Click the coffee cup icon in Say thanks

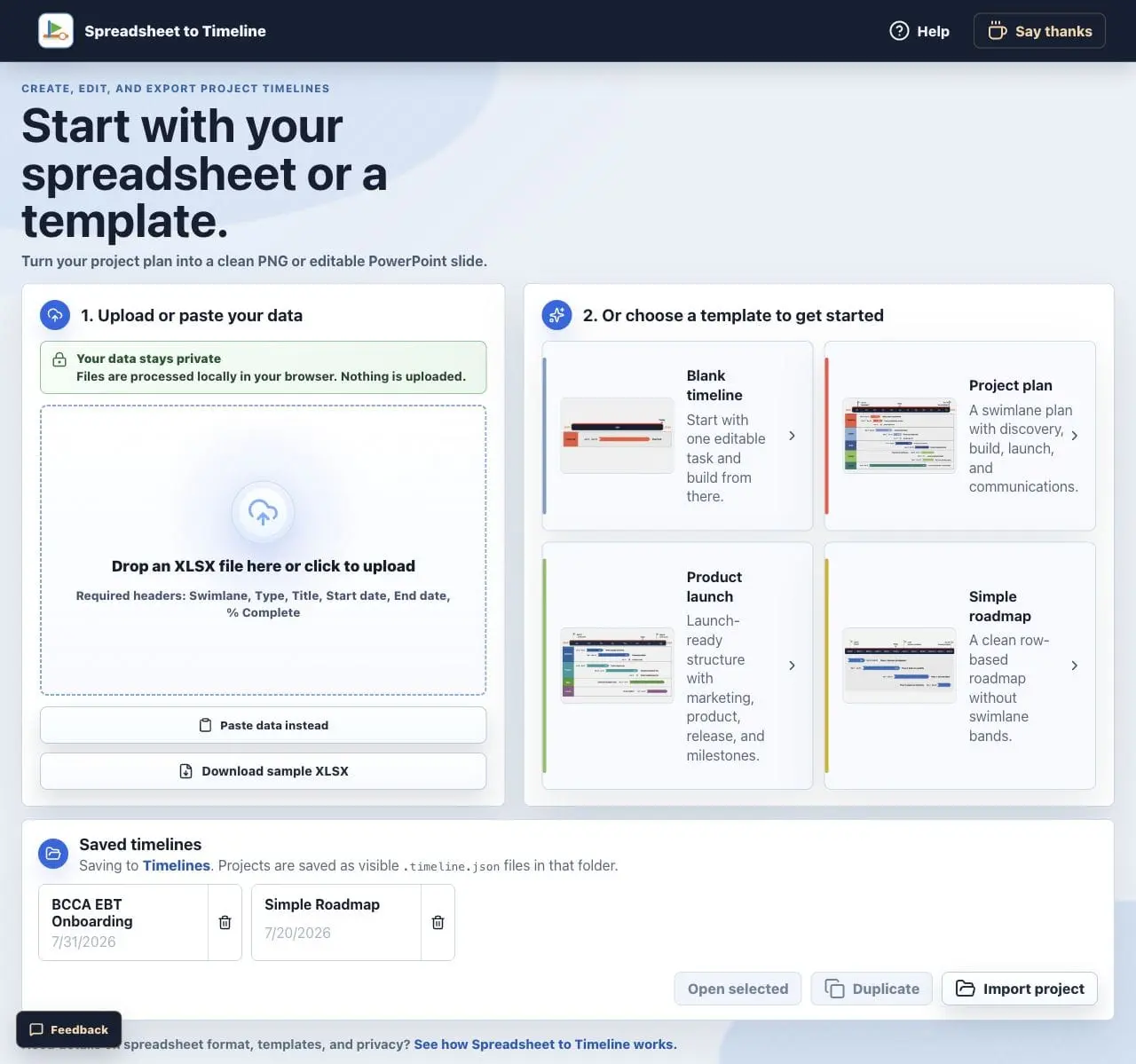[998, 31]
